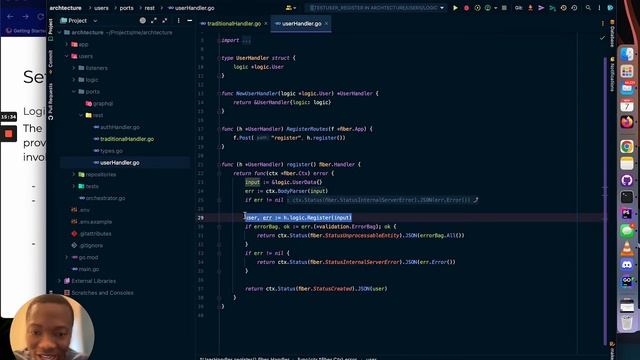Image resolution: width=640 pixels, height=360 pixels.
Task: Close the userHandler.go editor tab
Action: [x=326, y=24]
